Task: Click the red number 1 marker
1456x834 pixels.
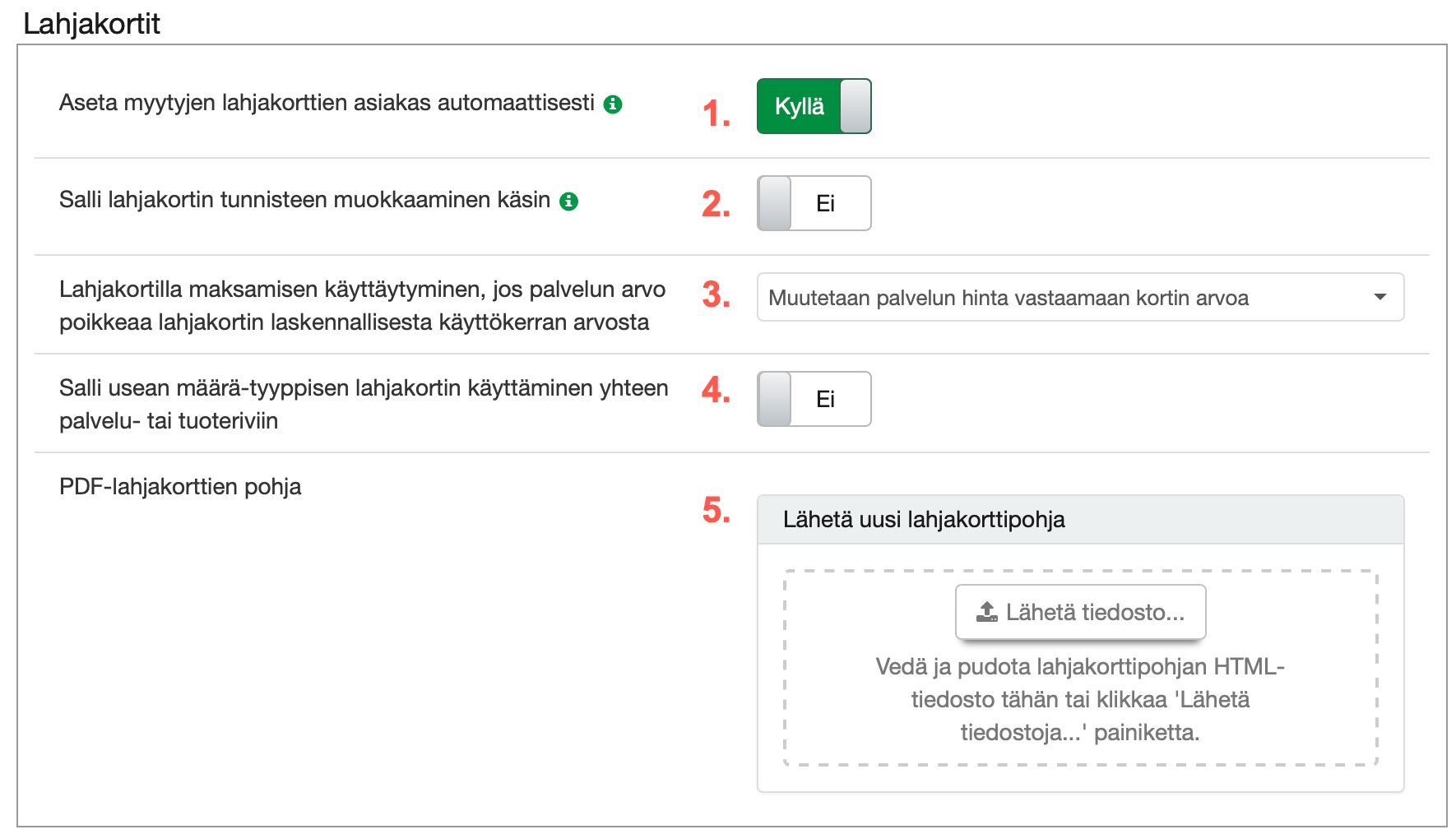Action: pyautogui.click(x=716, y=114)
